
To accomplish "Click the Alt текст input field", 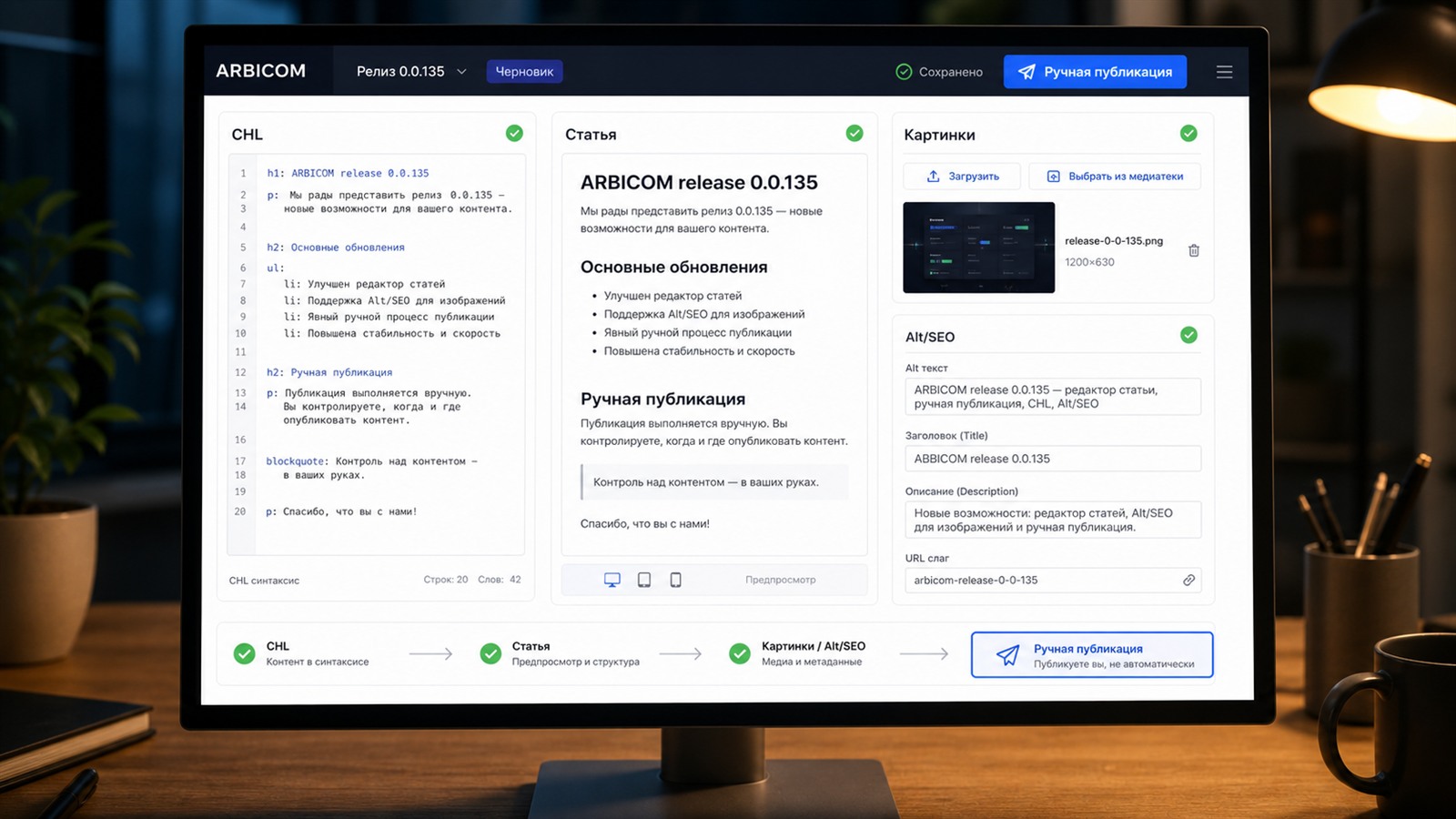I will tap(1053, 397).
